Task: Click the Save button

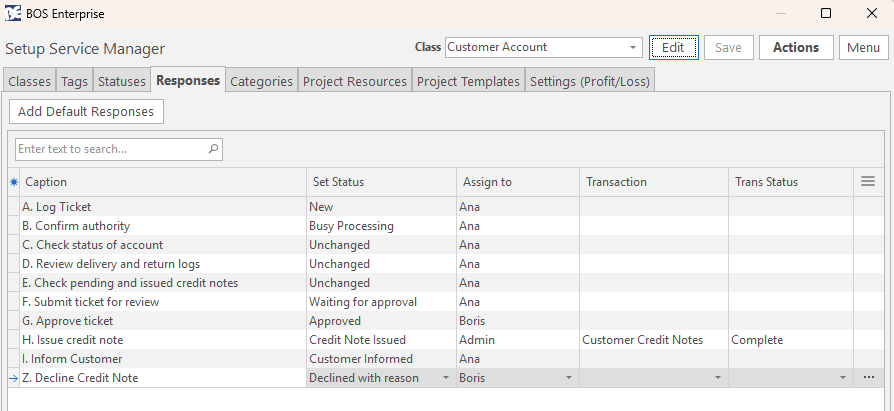Action: (729, 47)
